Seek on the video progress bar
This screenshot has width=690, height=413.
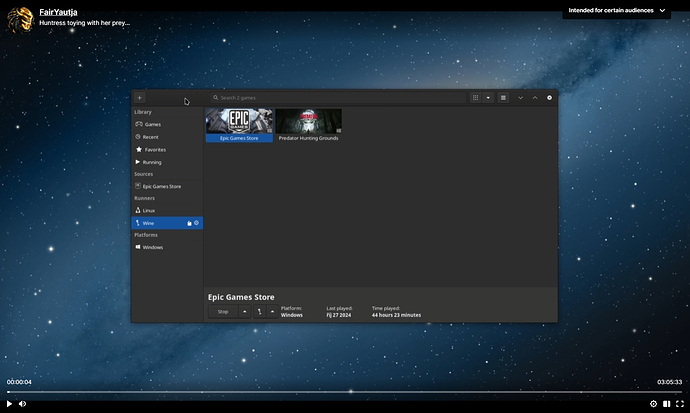pos(345,391)
